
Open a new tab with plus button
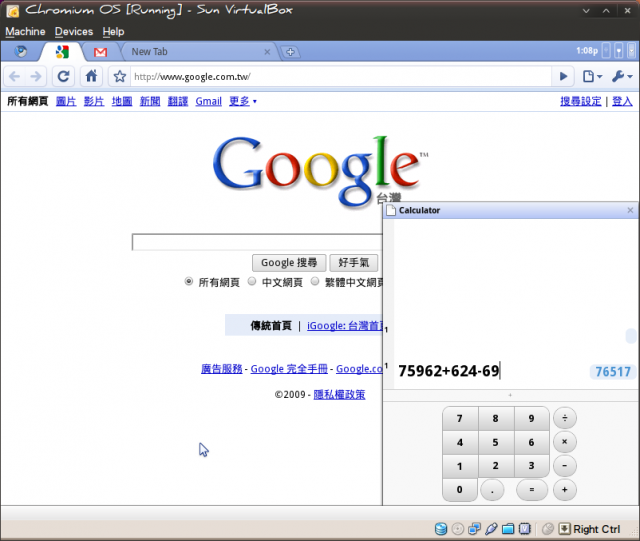[290, 52]
